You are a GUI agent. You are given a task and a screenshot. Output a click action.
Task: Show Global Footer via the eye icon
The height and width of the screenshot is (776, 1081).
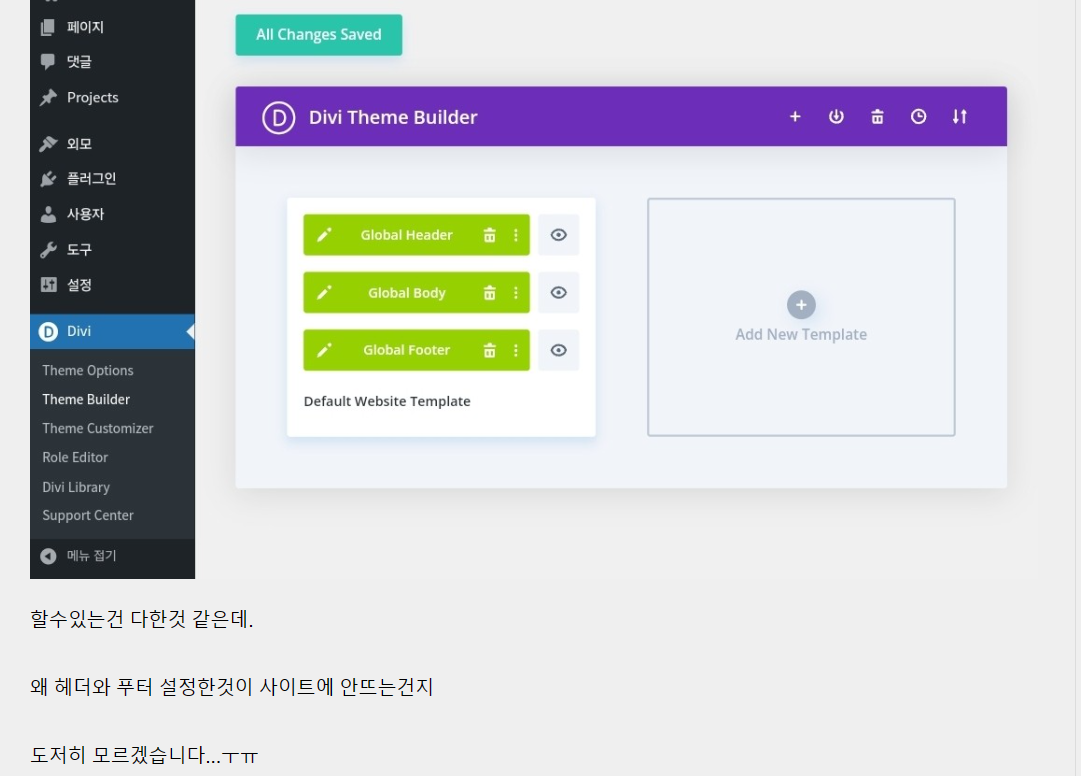coord(558,350)
